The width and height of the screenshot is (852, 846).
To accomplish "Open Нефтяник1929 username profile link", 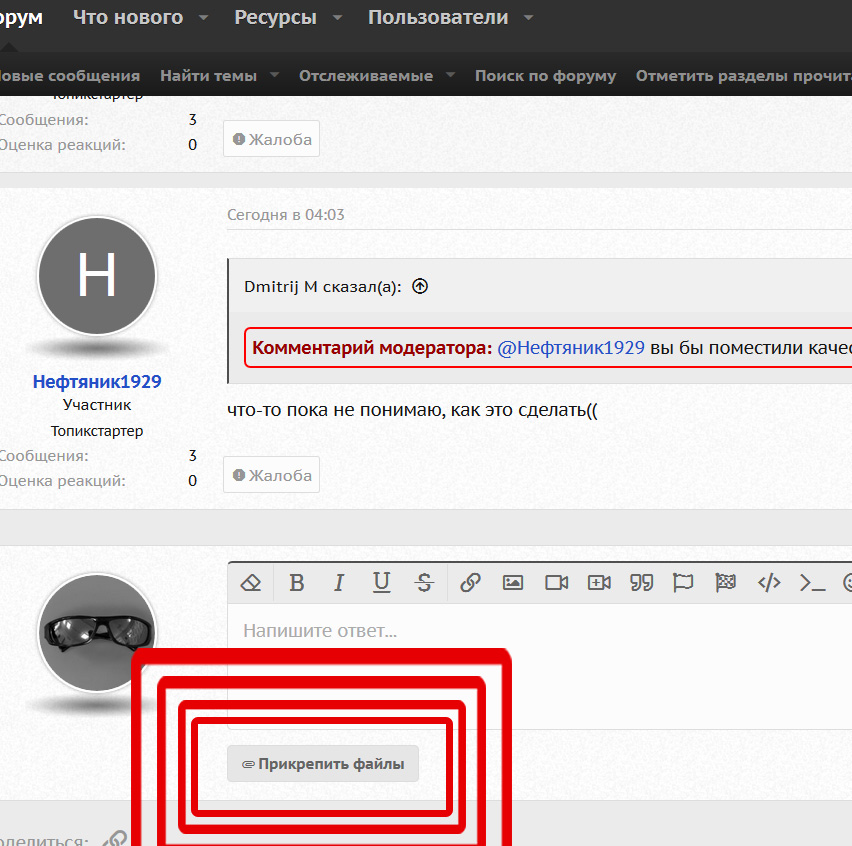I will [x=97, y=381].
